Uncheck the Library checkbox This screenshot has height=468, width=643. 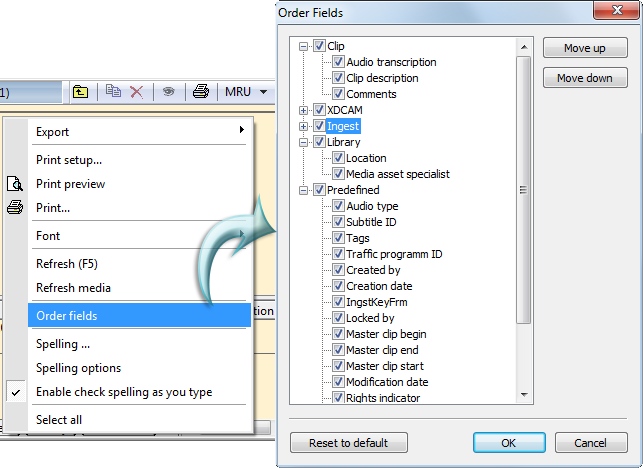(x=319, y=142)
